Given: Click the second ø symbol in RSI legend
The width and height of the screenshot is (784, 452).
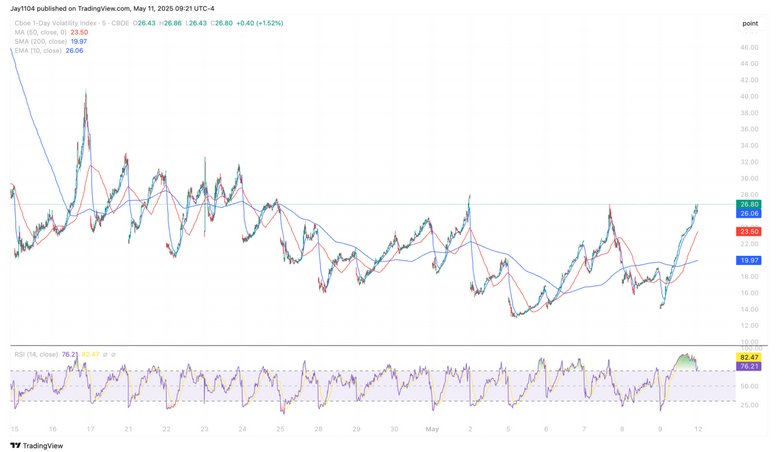Looking at the screenshot, I should pos(114,354).
